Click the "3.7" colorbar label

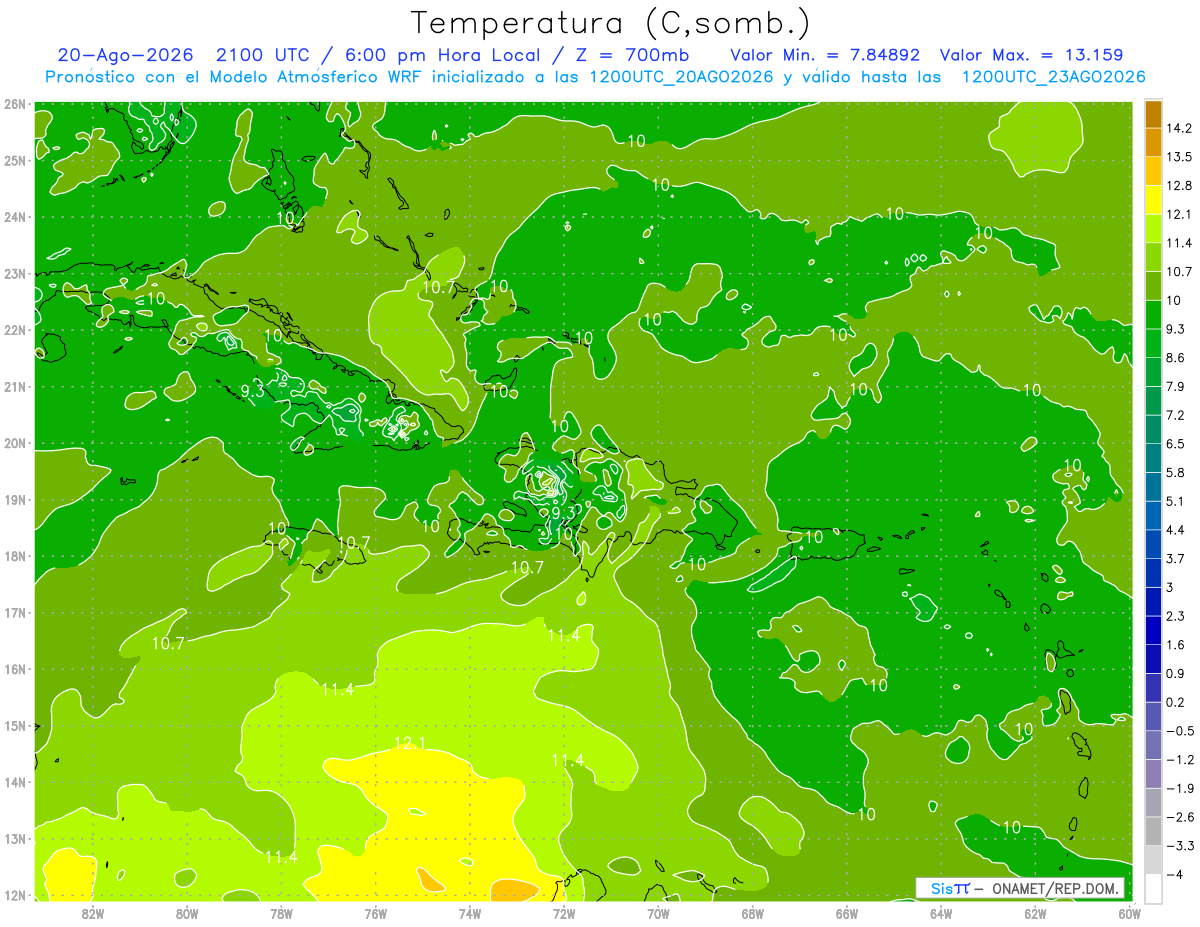[x=1176, y=558]
